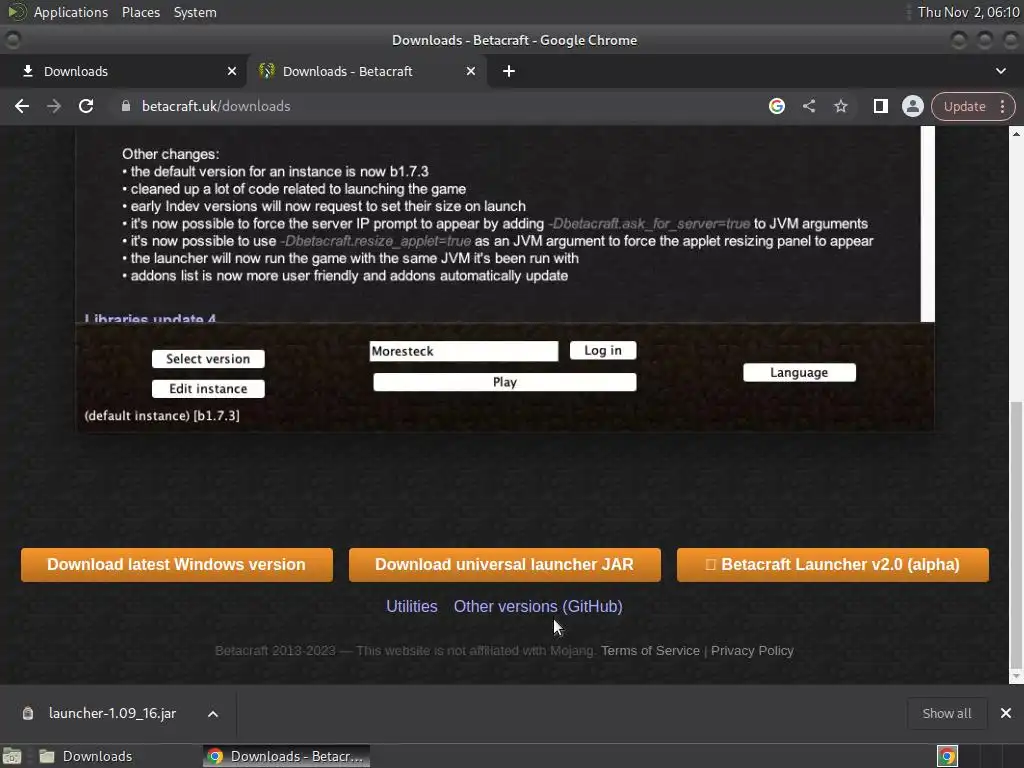This screenshot has height=768, width=1024.
Task: Open the Utilities link
Action: pos(411,606)
